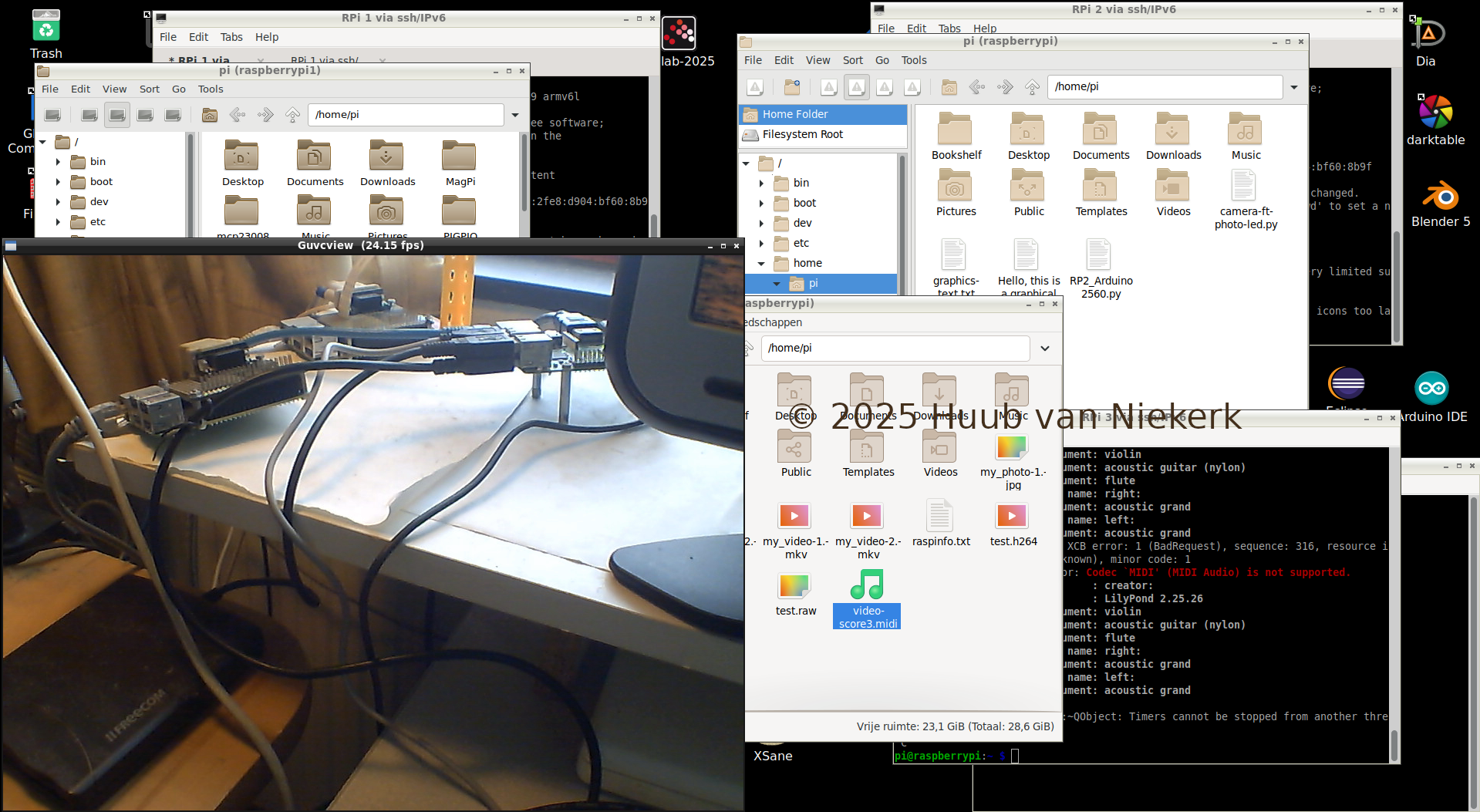This screenshot has width=1480, height=812.
Task: Click the /home/pi path field in raspberrypi1 window
Action: [405, 115]
